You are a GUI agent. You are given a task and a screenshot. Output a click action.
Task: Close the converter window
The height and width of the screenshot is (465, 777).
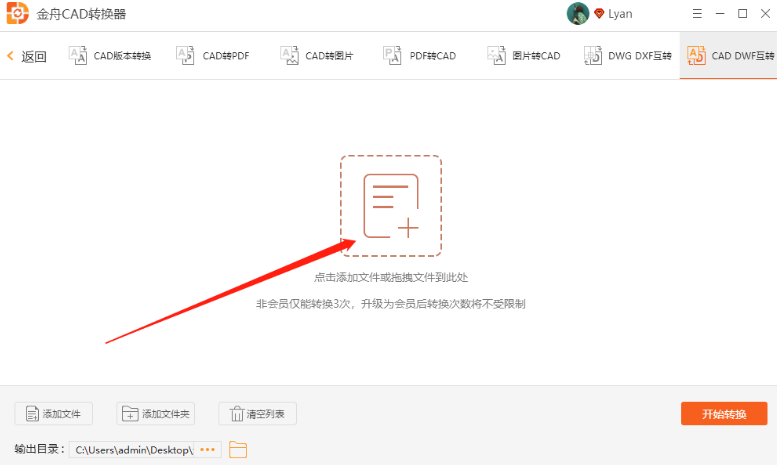(x=766, y=14)
